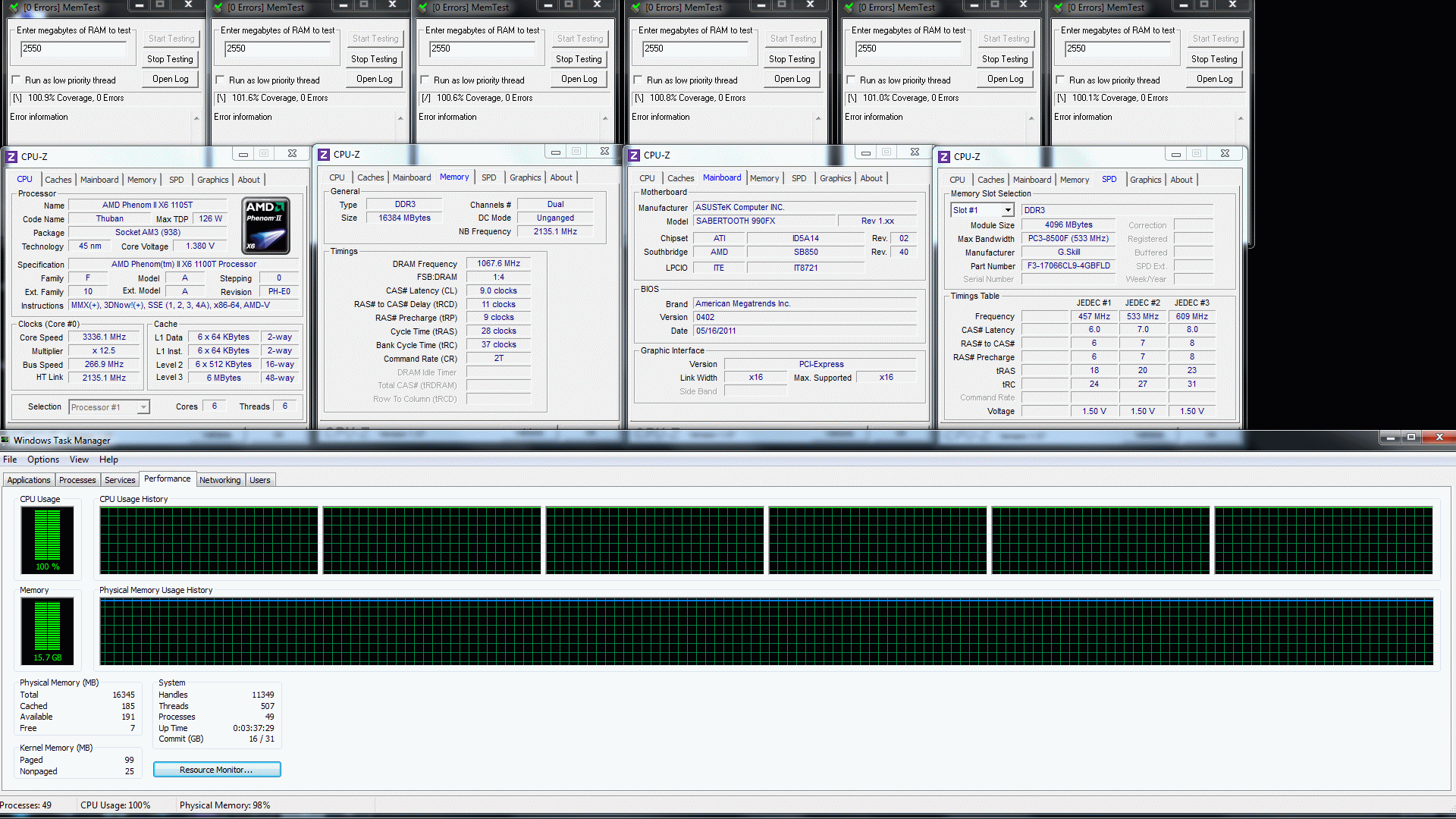This screenshot has height=819, width=1456.
Task: Enable low priority thread in the 101.0% Coverage MemTest
Action: (x=851, y=80)
